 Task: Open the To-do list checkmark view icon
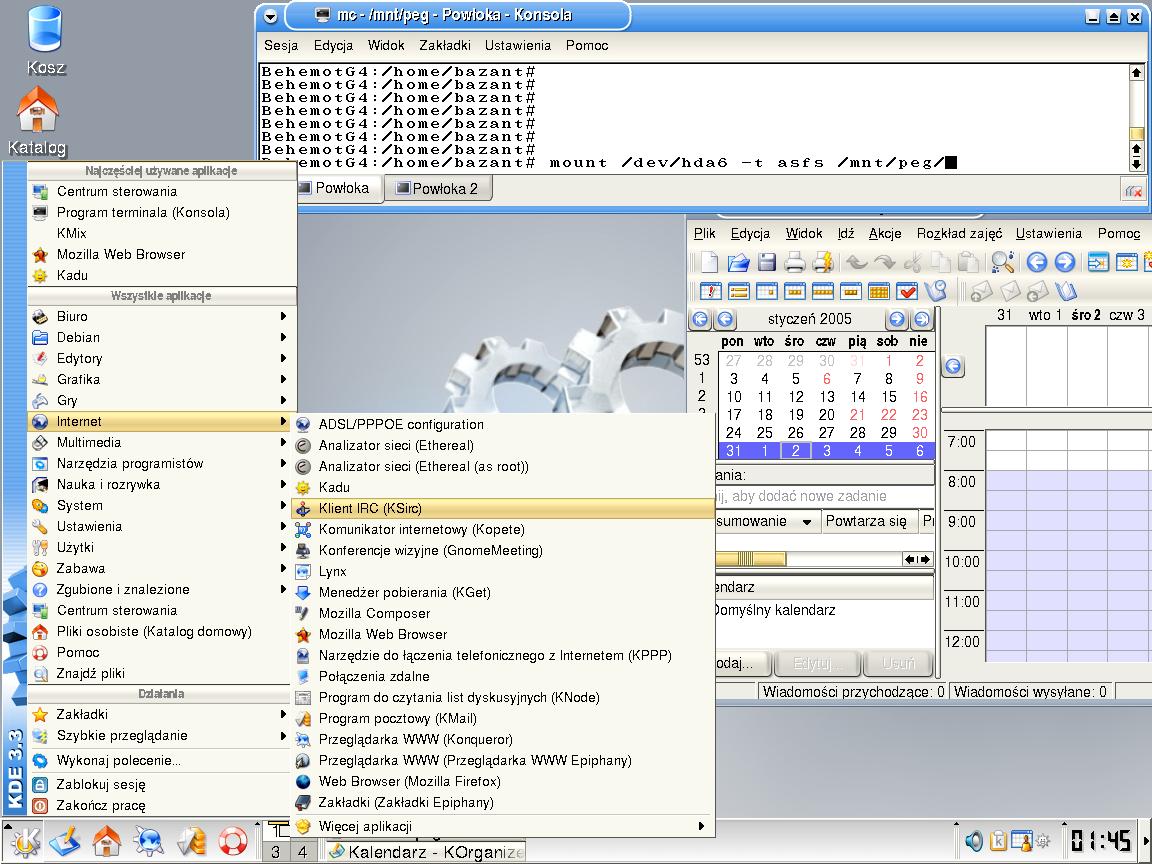click(x=907, y=291)
